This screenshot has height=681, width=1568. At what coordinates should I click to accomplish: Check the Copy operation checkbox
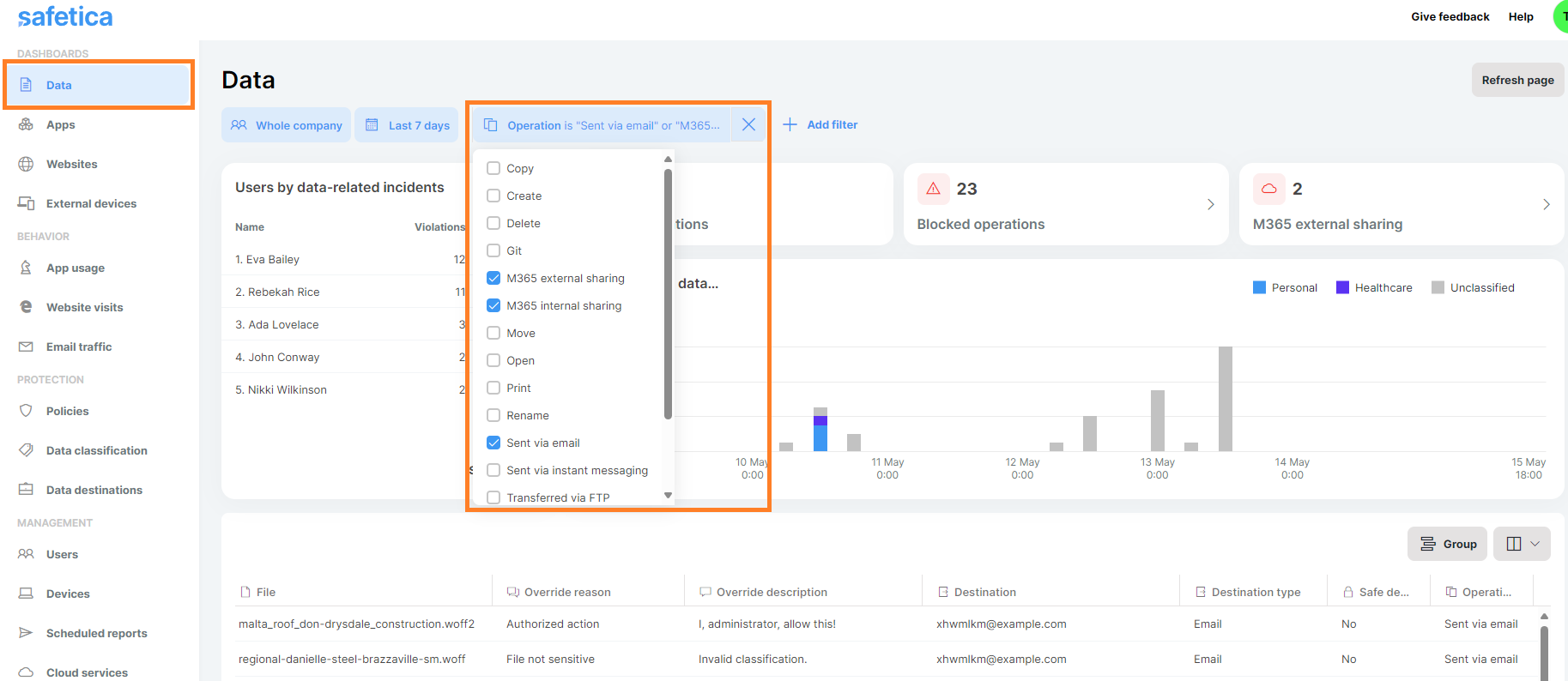click(x=493, y=168)
